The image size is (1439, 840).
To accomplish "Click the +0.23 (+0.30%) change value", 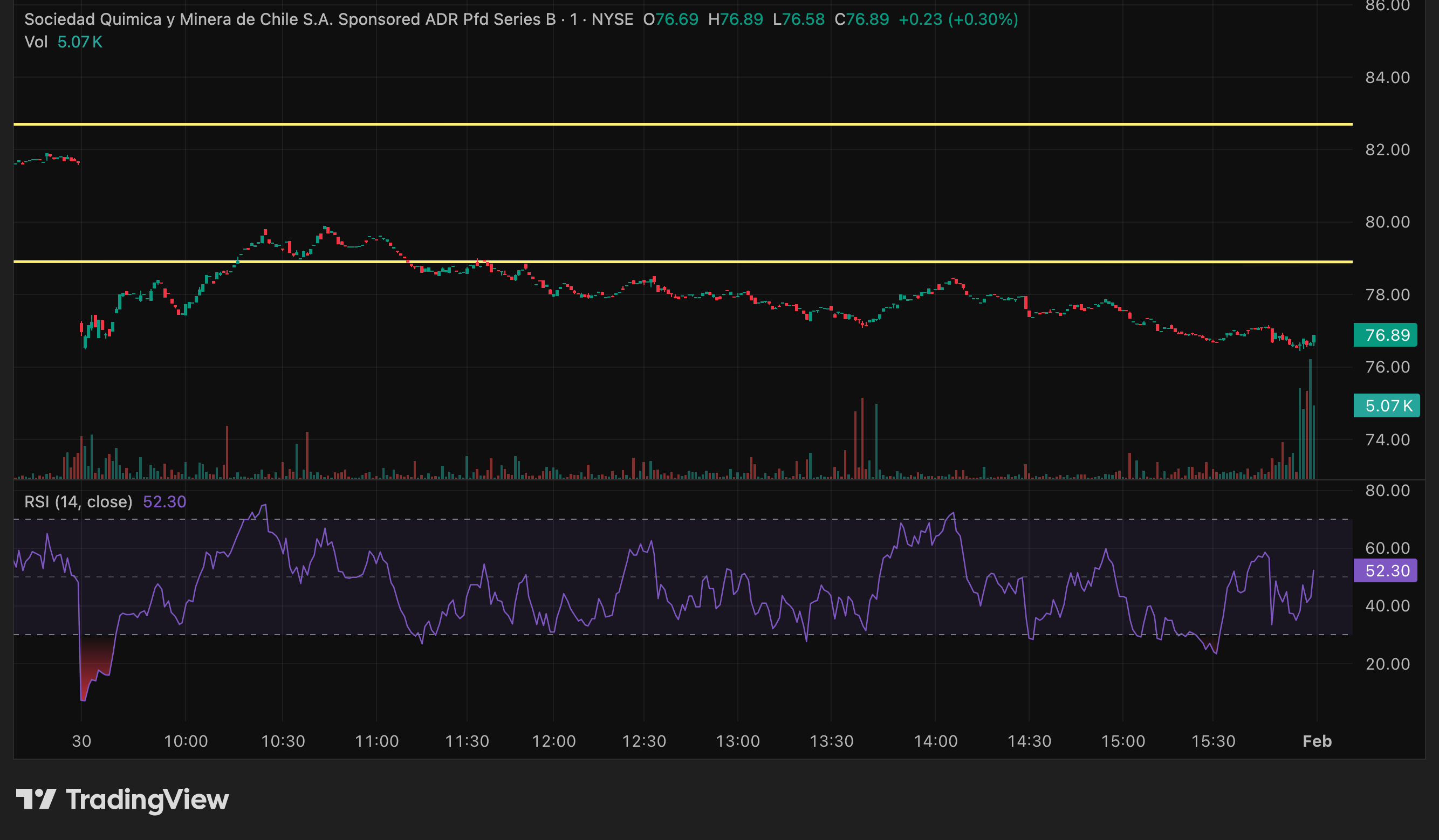I will pyautogui.click(x=958, y=19).
